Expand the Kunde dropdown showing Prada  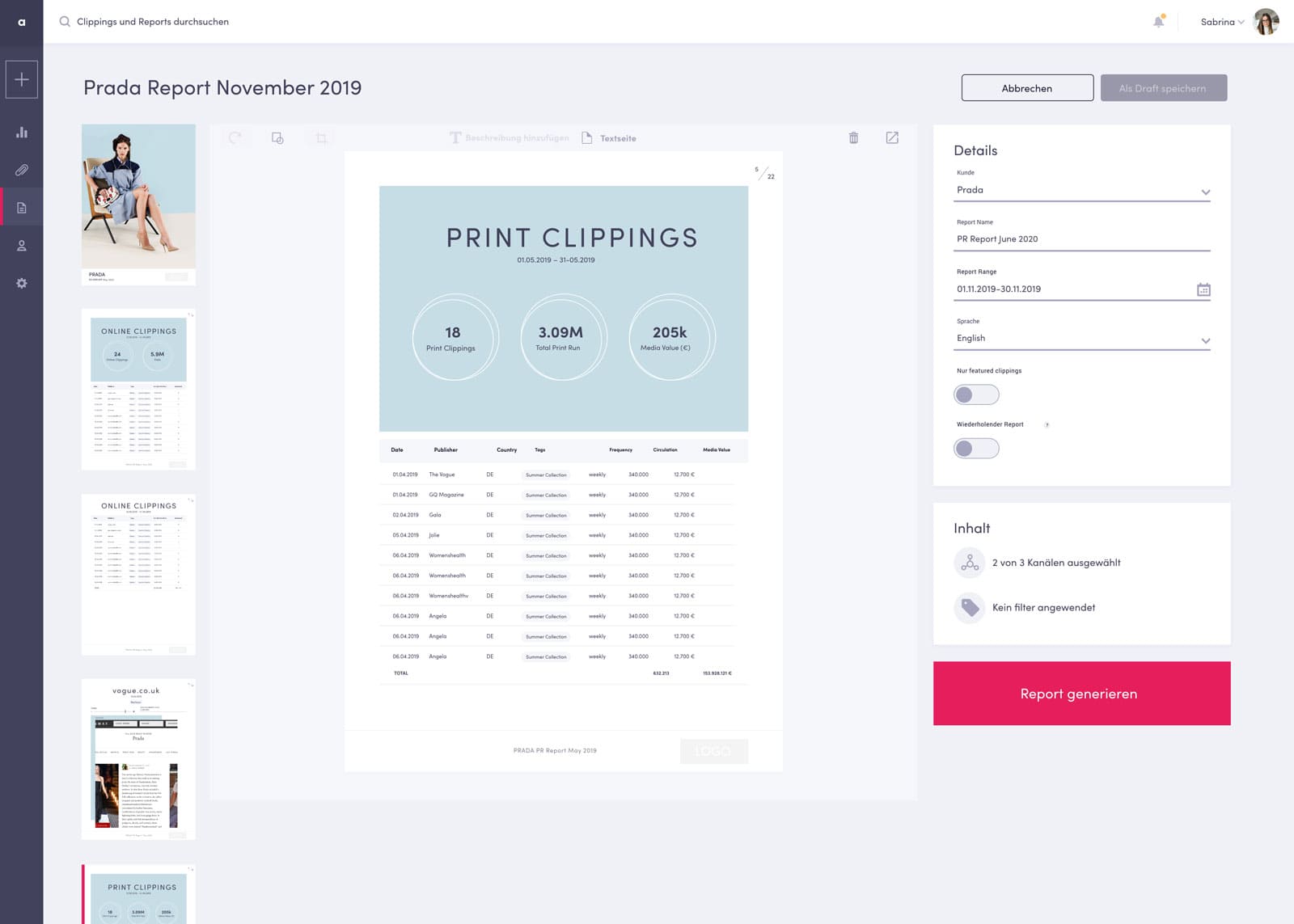(x=1082, y=191)
